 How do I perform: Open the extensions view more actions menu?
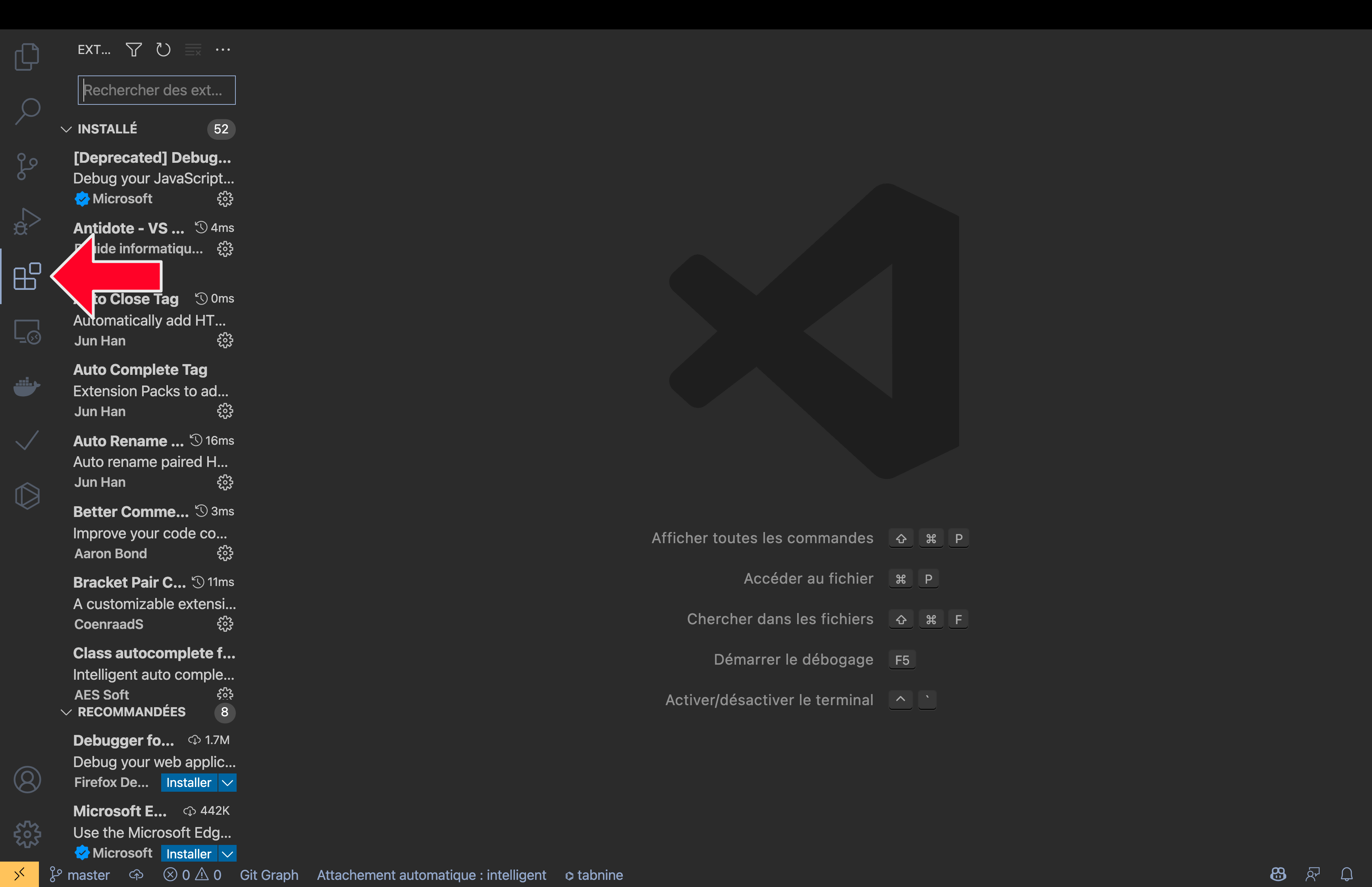click(x=223, y=50)
